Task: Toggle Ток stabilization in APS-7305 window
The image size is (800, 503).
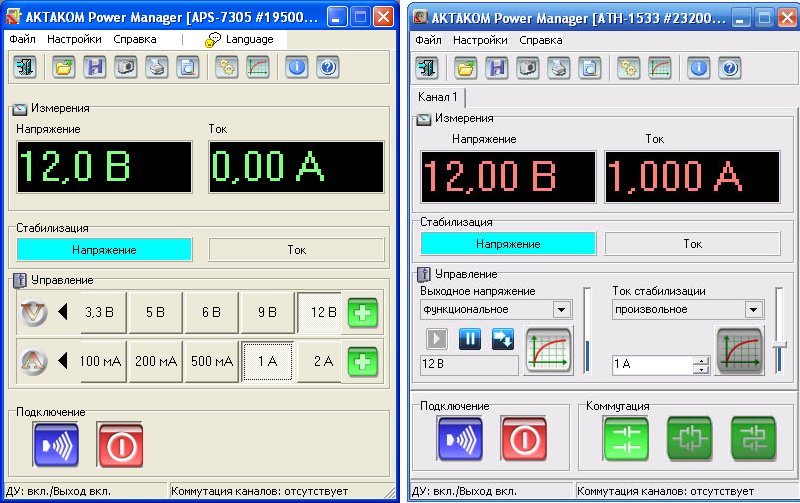Action: pos(296,250)
